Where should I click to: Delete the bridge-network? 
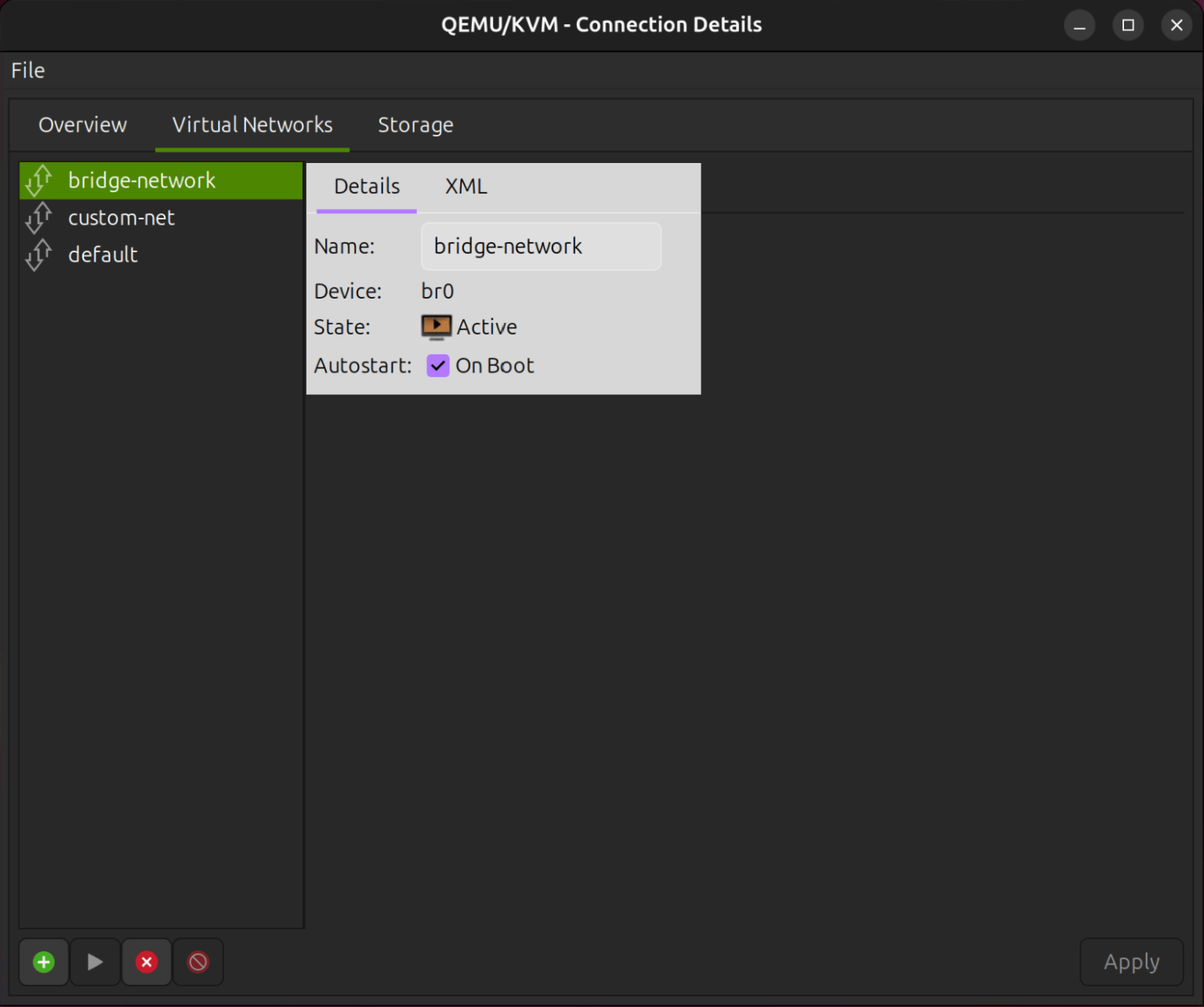pyautogui.click(x=147, y=962)
